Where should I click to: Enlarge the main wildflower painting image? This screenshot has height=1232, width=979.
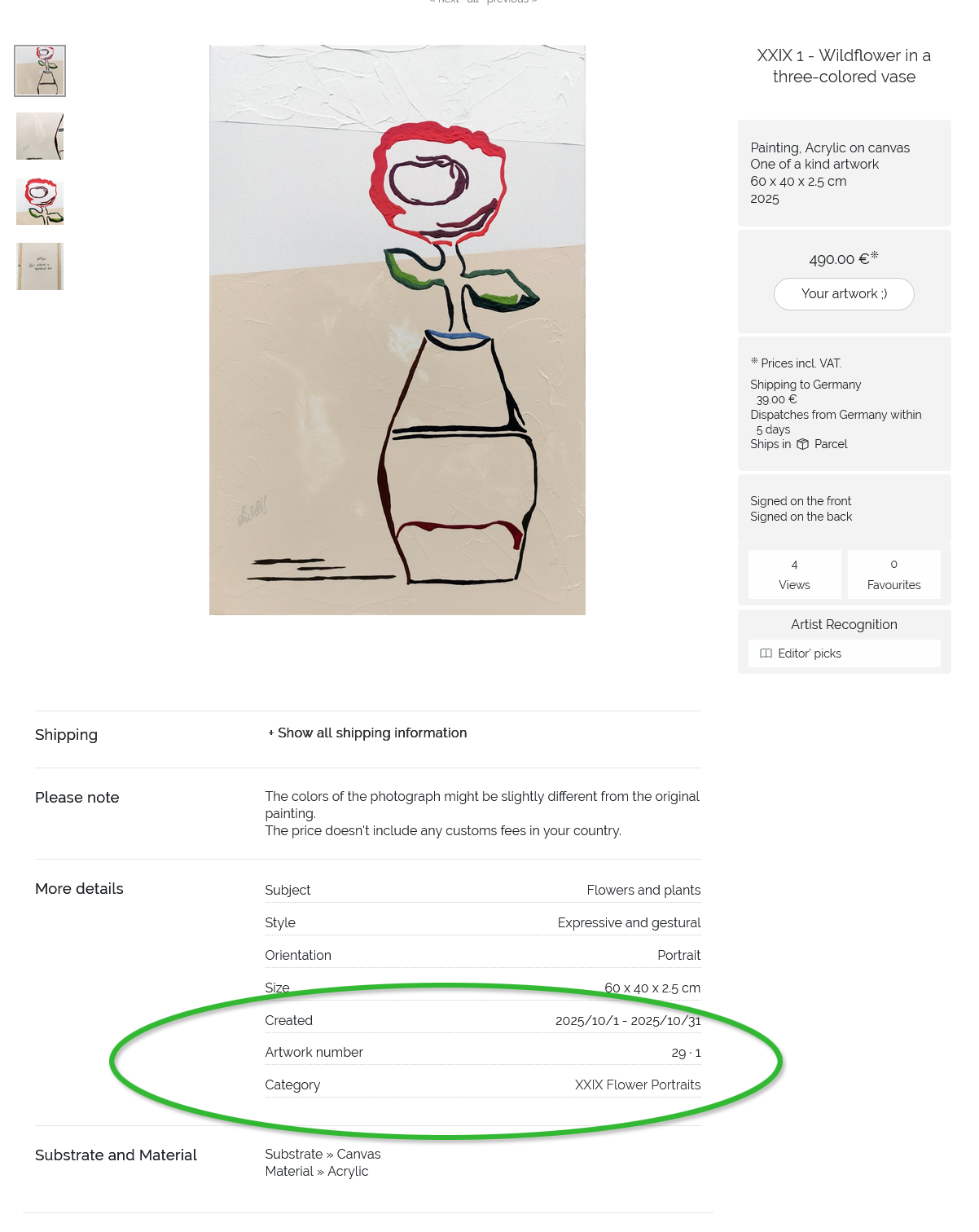click(397, 330)
